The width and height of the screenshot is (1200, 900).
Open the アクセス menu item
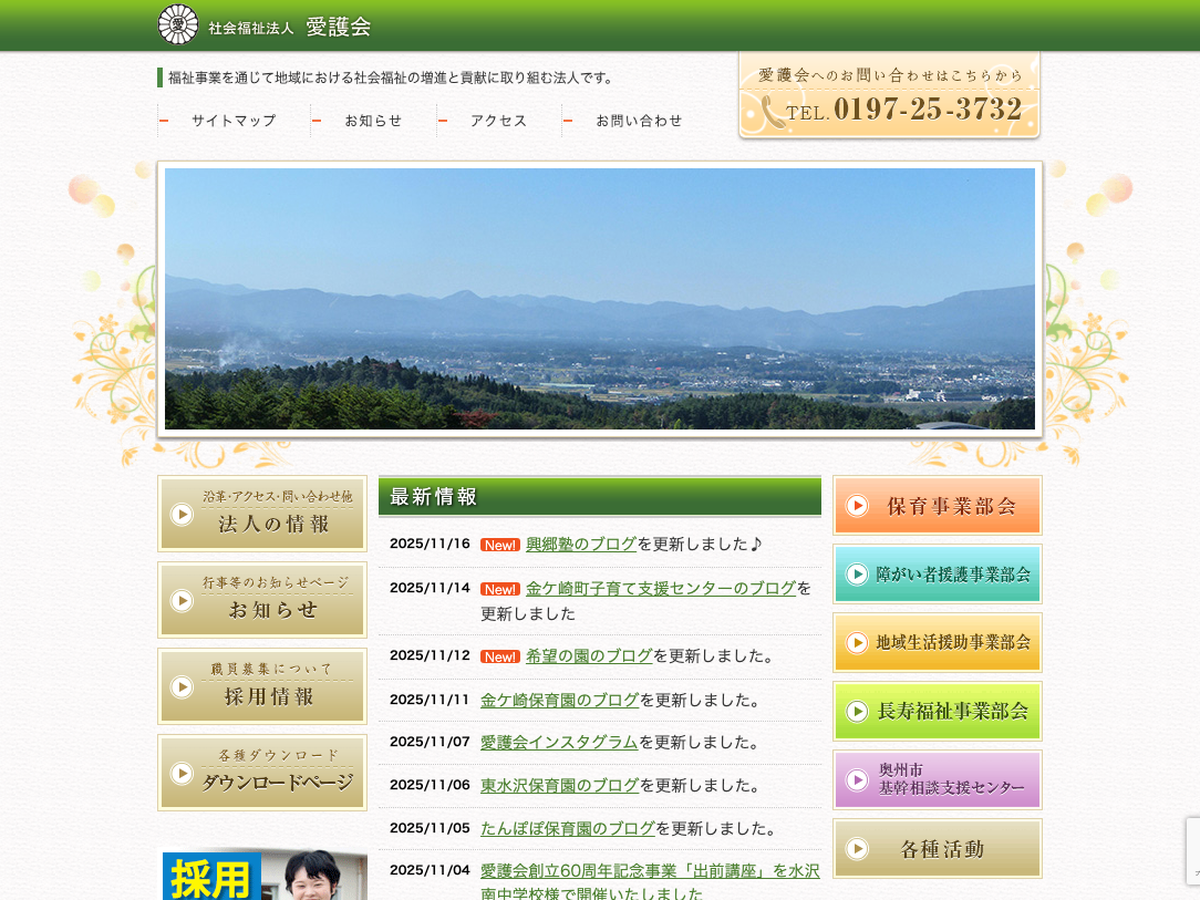[498, 121]
